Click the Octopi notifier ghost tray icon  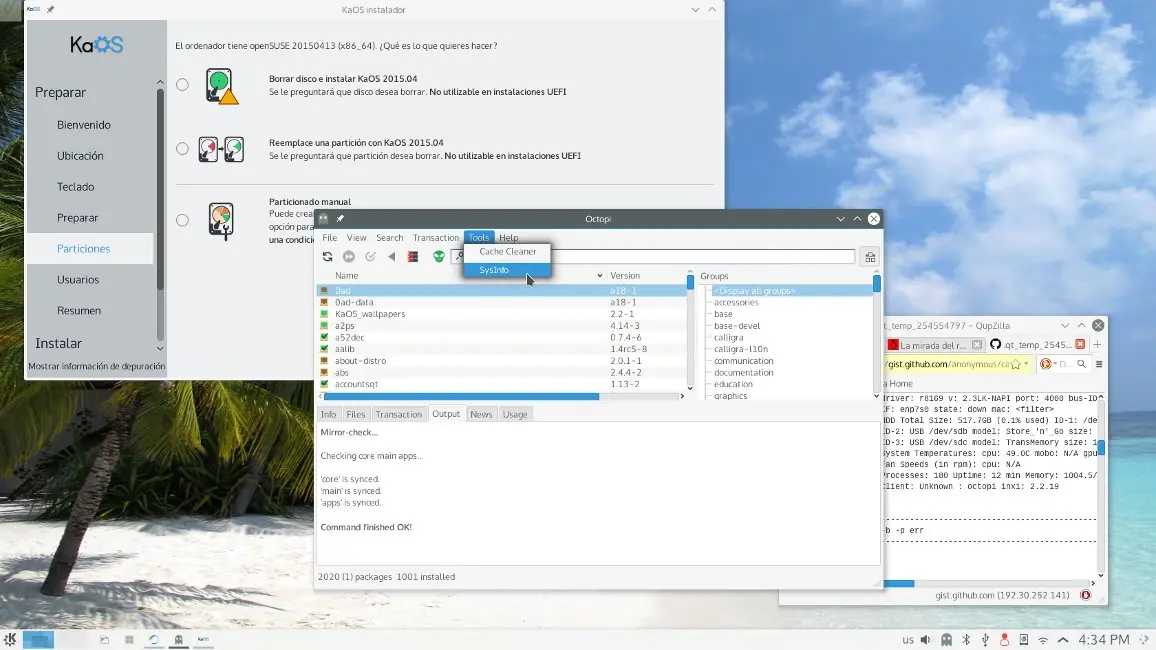tap(947, 640)
